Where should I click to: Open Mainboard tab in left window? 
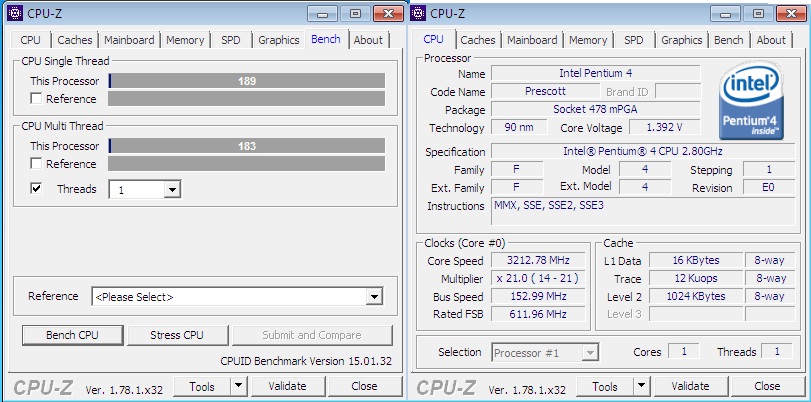pyautogui.click(x=129, y=40)
